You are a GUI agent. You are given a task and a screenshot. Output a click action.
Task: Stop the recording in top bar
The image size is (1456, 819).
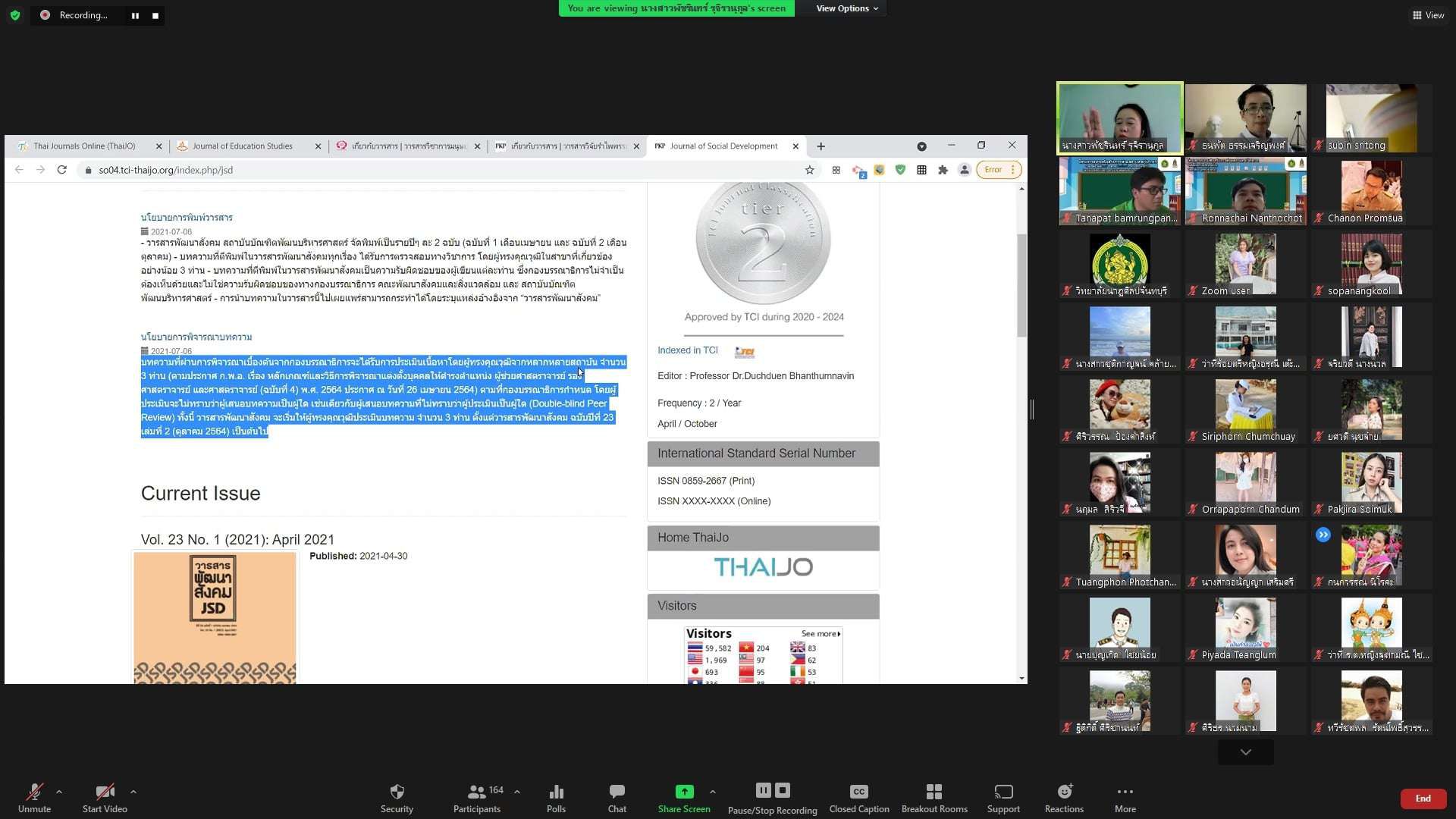point(155,15)
